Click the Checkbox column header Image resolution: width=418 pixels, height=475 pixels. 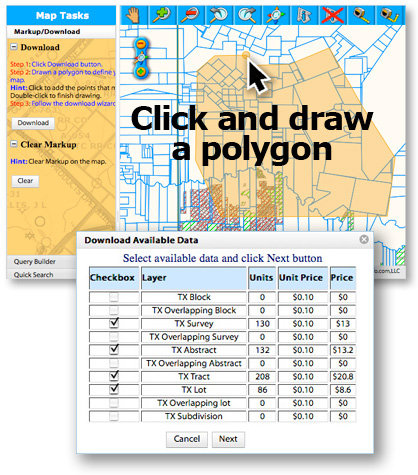click(114, 278)
